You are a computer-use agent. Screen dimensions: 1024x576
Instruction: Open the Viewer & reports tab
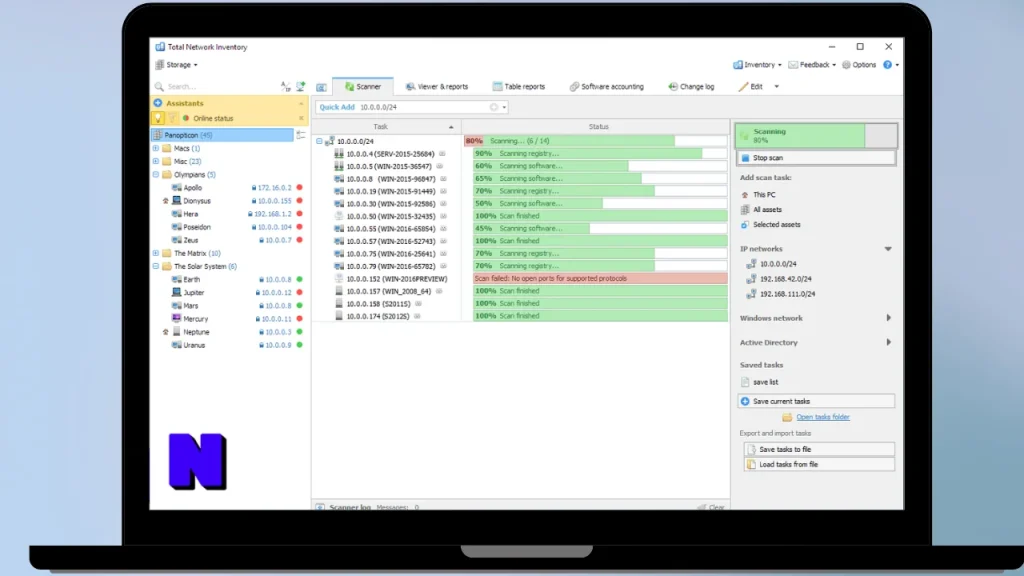tap(436, 86)
